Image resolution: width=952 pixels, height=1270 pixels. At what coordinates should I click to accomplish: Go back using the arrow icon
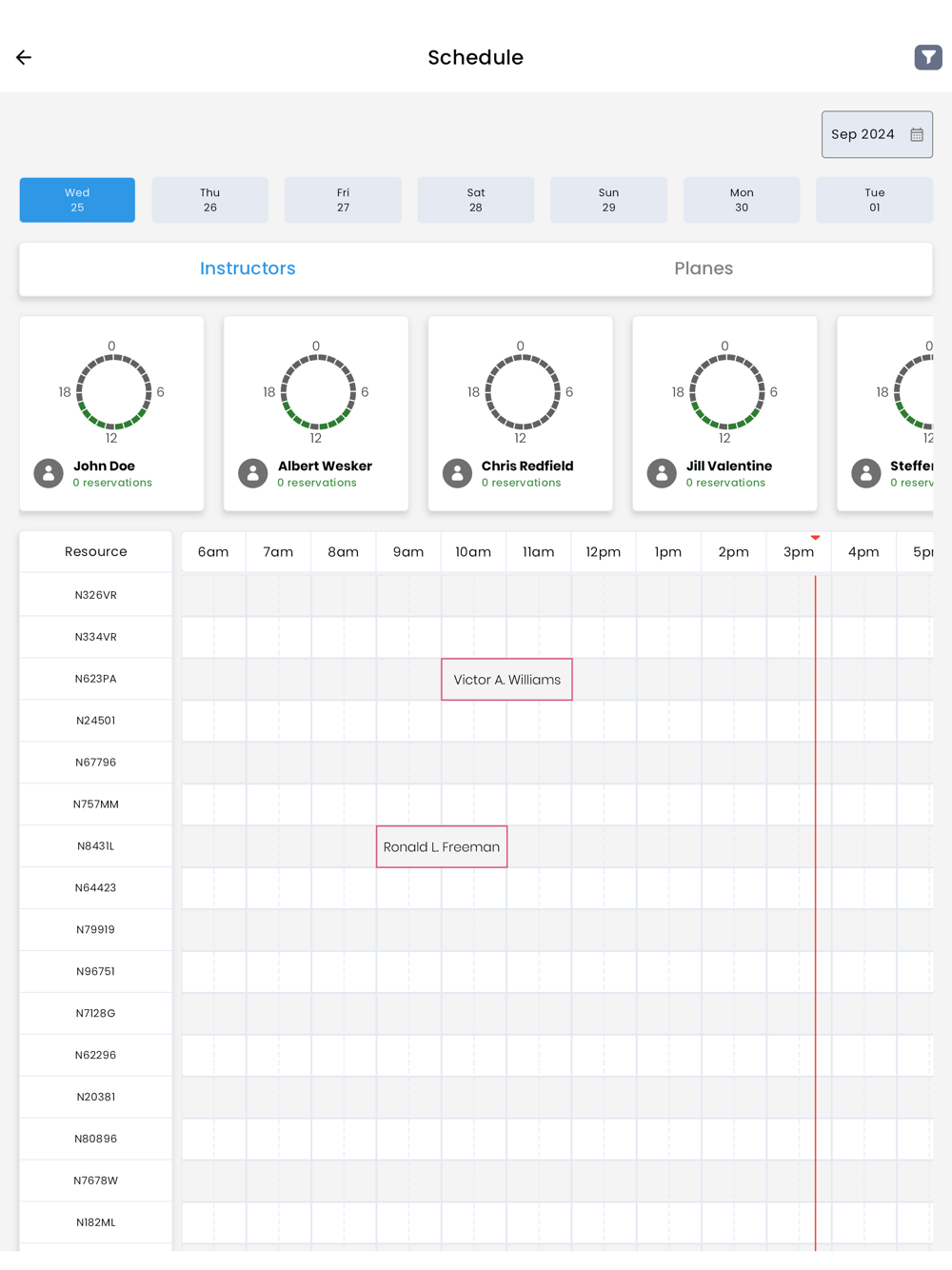point(24,58)
